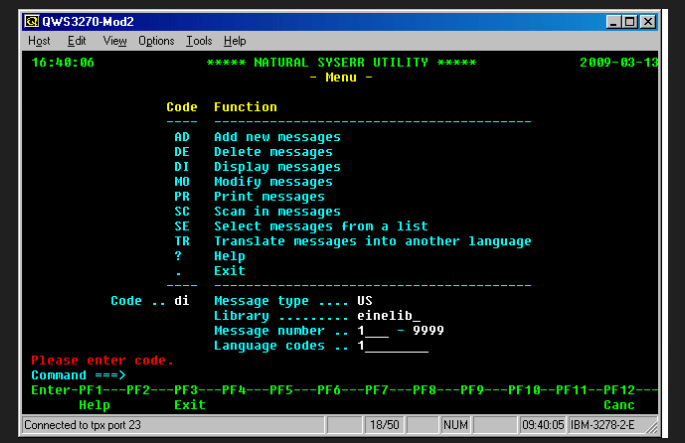Open the Host menu
685x443 pixels.
tap(39, 41)
